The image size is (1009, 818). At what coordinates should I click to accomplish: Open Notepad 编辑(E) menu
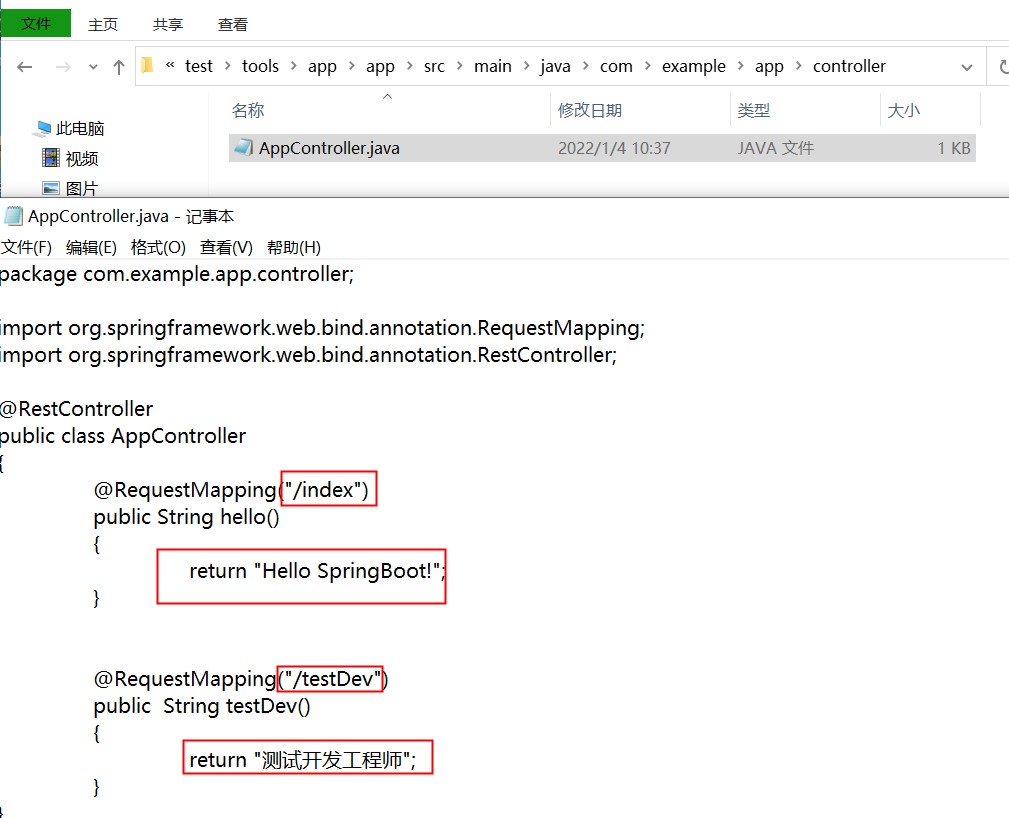(x=91, y=247)
